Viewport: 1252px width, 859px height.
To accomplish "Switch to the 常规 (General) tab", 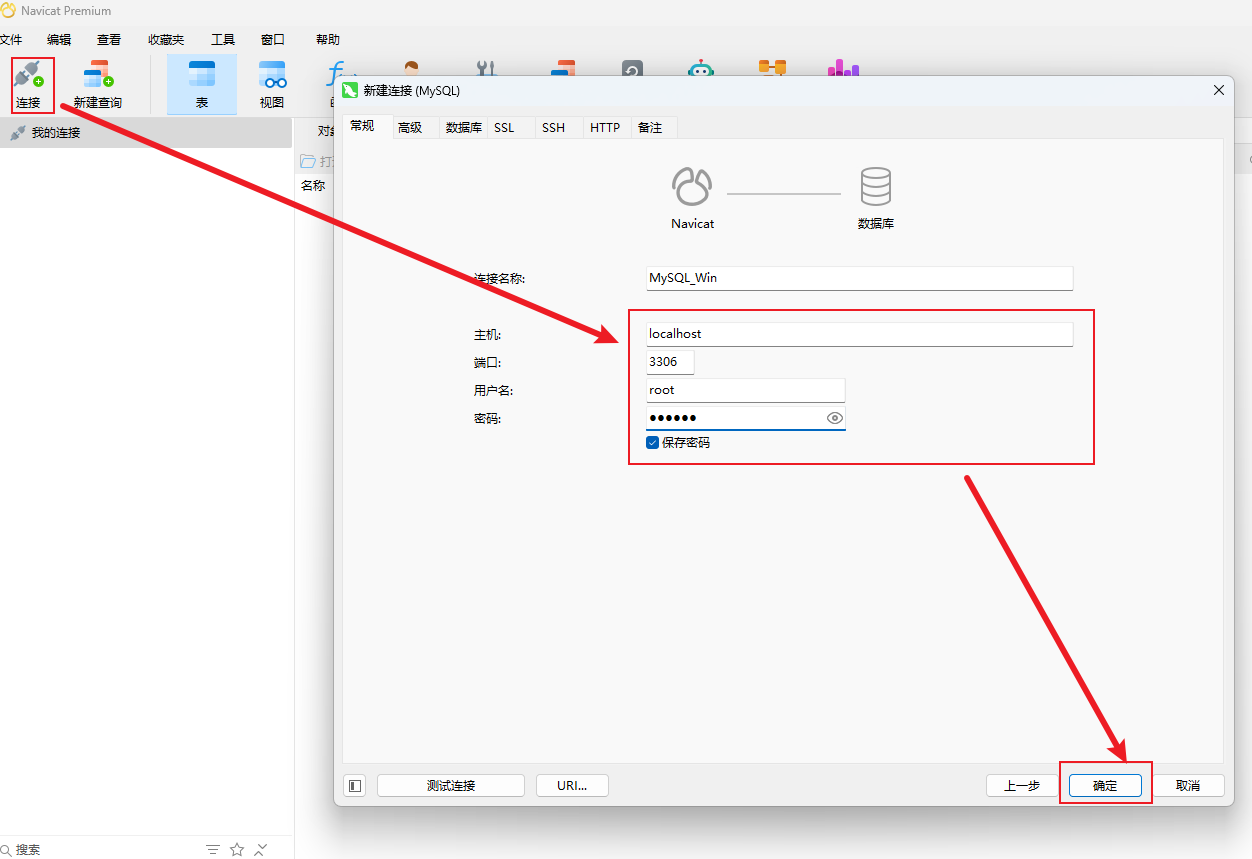I will pyautogui.click(x=362, y=126).
